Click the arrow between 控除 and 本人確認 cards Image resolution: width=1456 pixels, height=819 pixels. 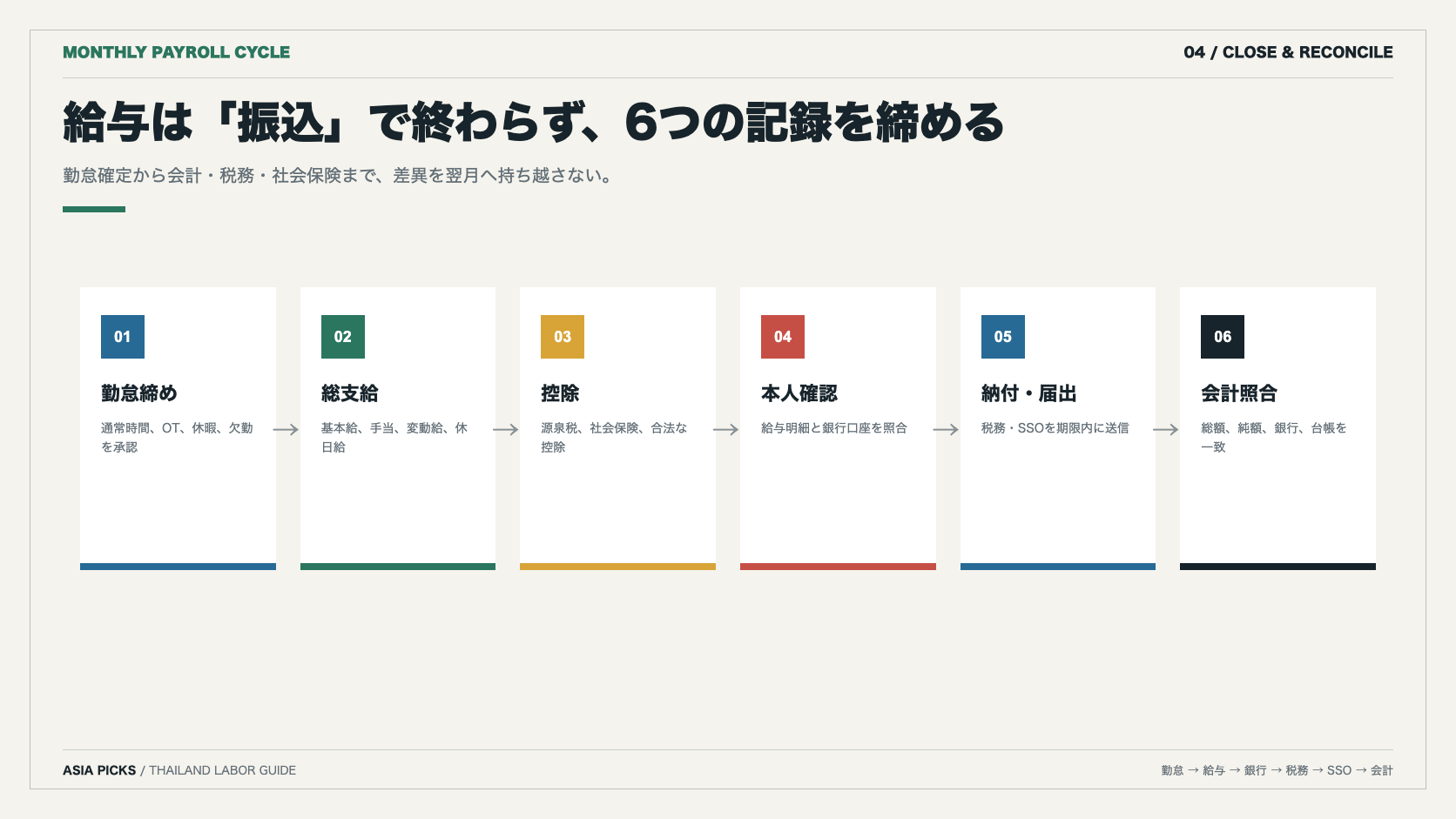pos(726,429)
